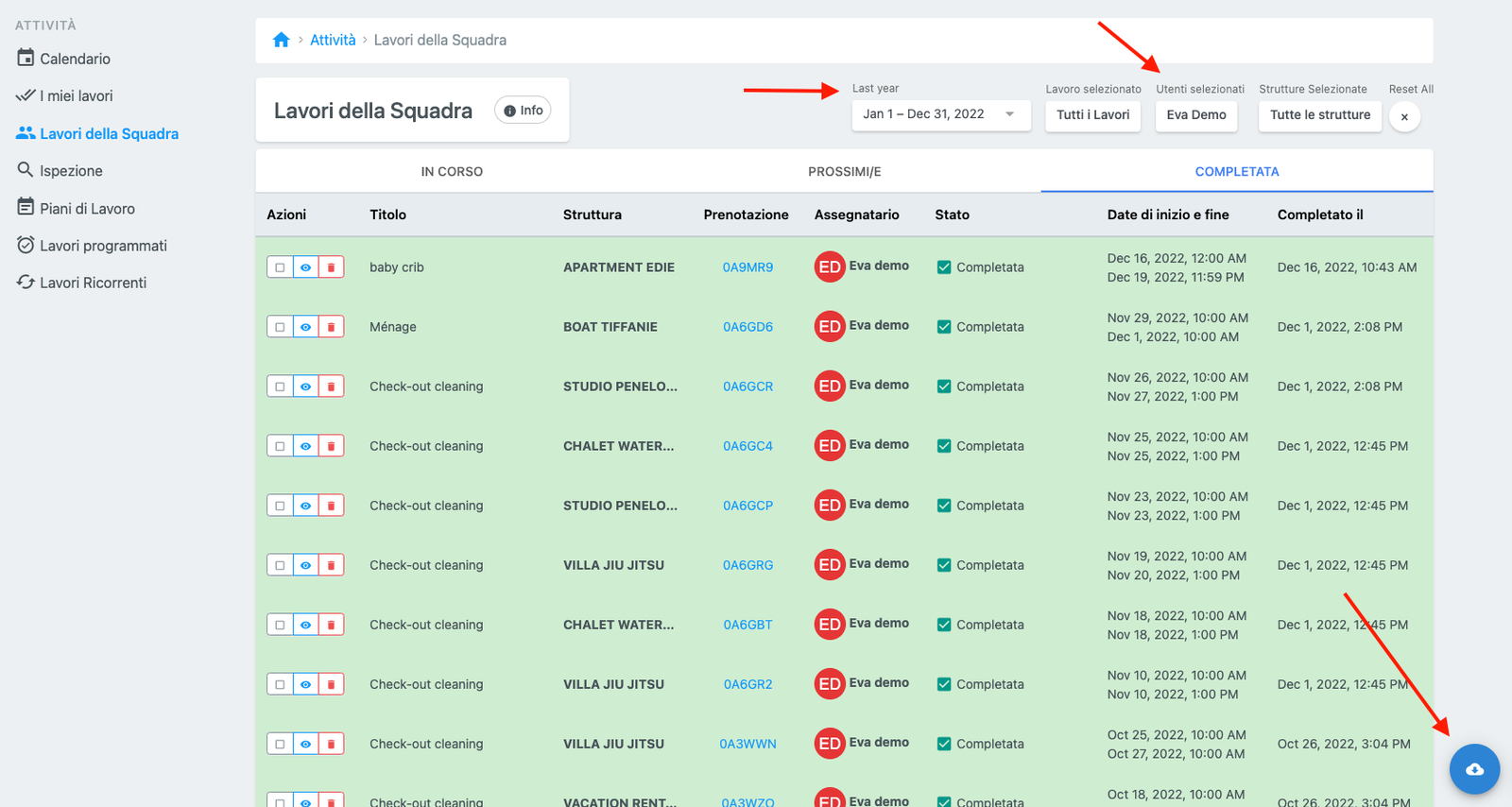Open the Tutti i Lavori filter
Viewport: 1512px width, 807px height.
coord(1092,115)
